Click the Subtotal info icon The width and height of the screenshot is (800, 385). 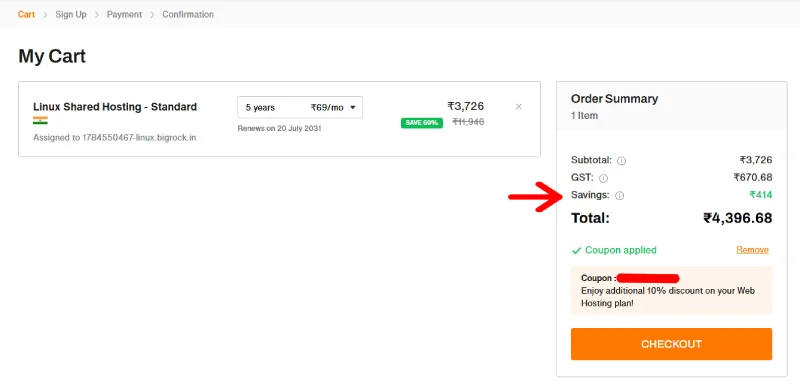(621, 161)
